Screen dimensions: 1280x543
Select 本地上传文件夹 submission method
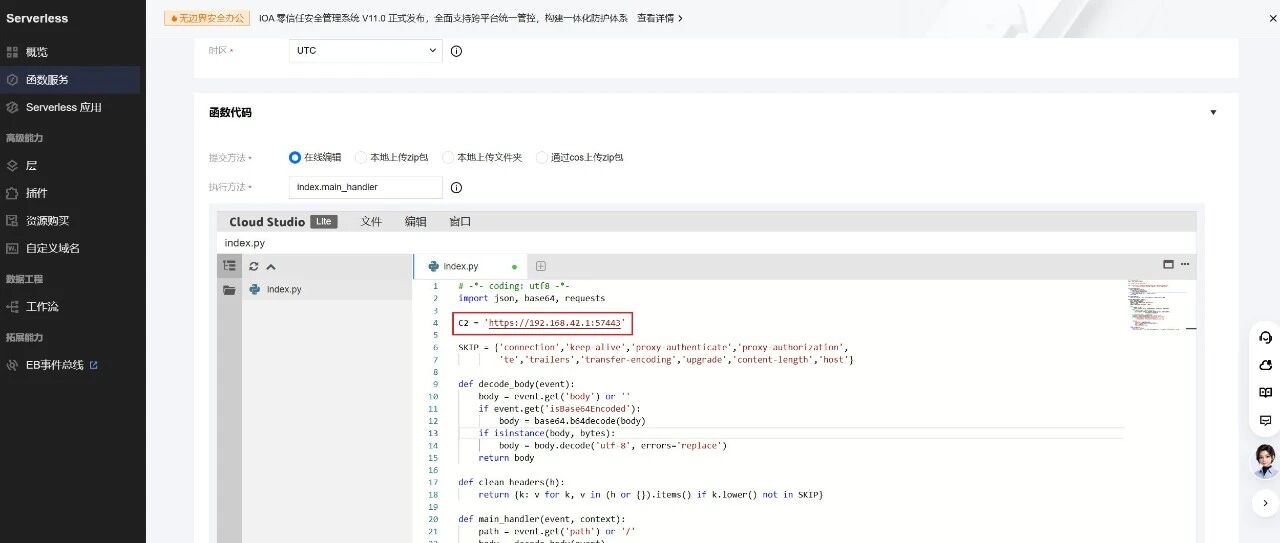tap(449, 157)
